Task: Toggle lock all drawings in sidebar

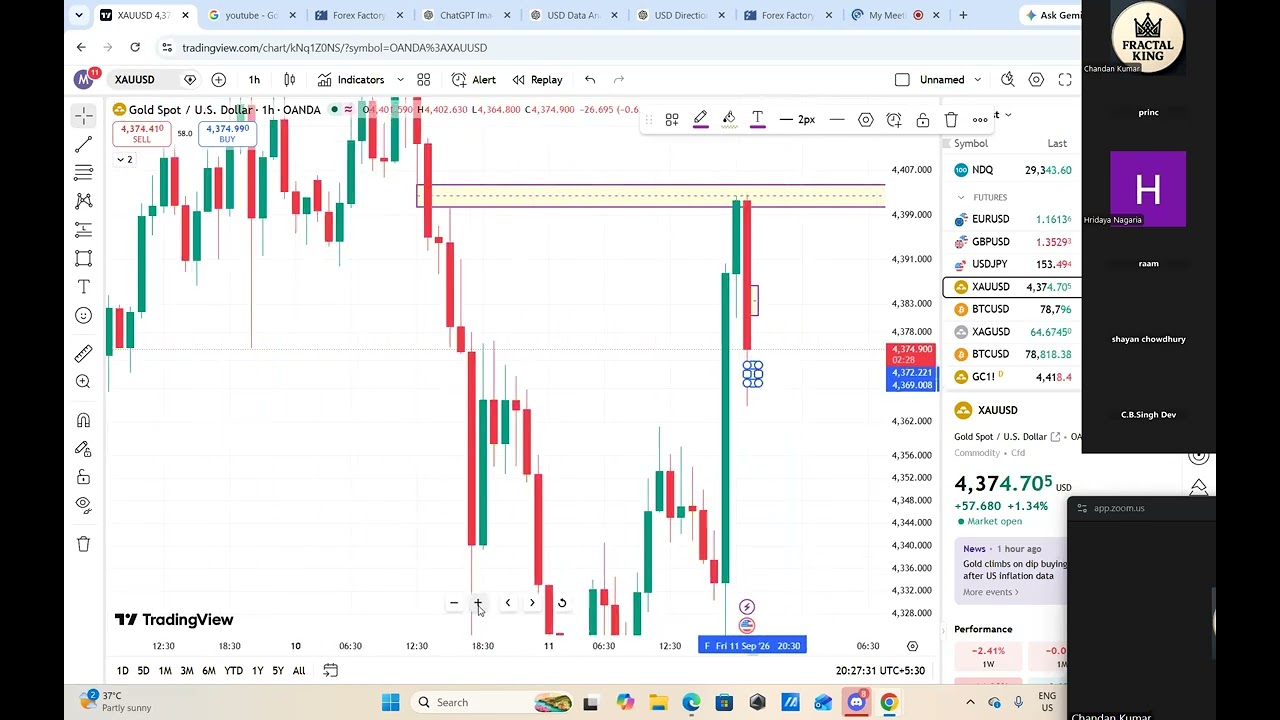Action: click(84, 477)
